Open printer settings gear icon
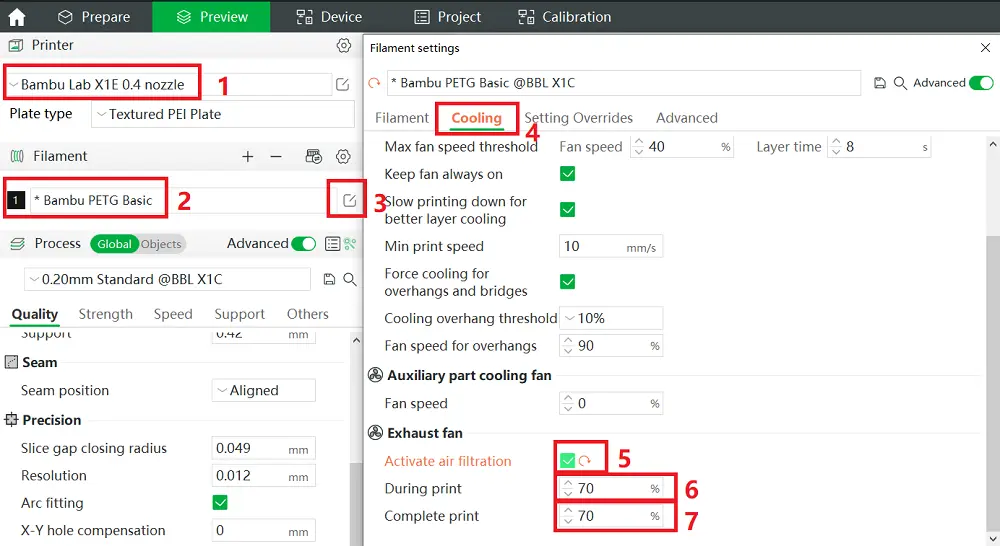 coord(344,45)
